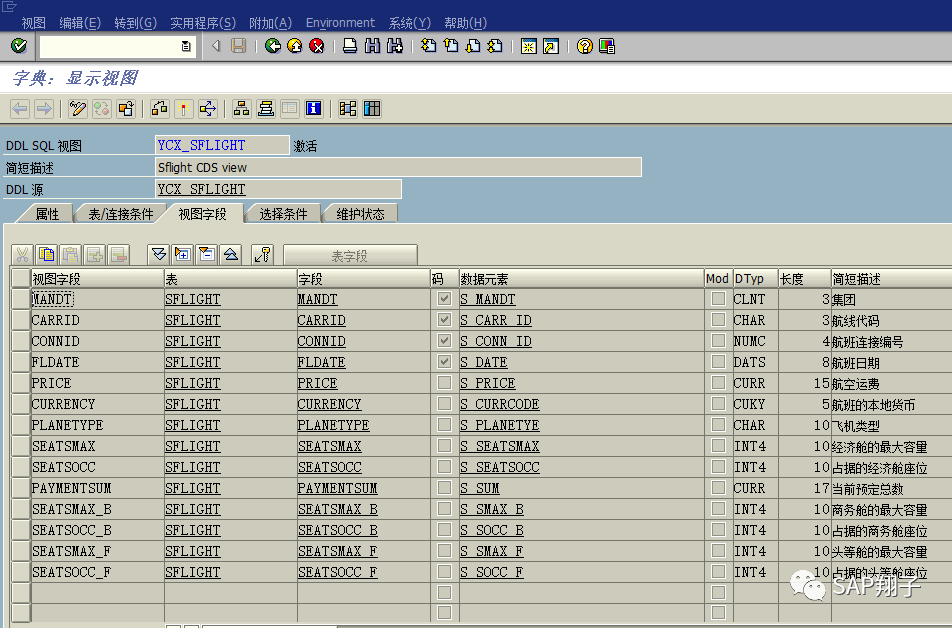
Task: Open the S_CURRCODE data element link
Action: tap(500, 404)
